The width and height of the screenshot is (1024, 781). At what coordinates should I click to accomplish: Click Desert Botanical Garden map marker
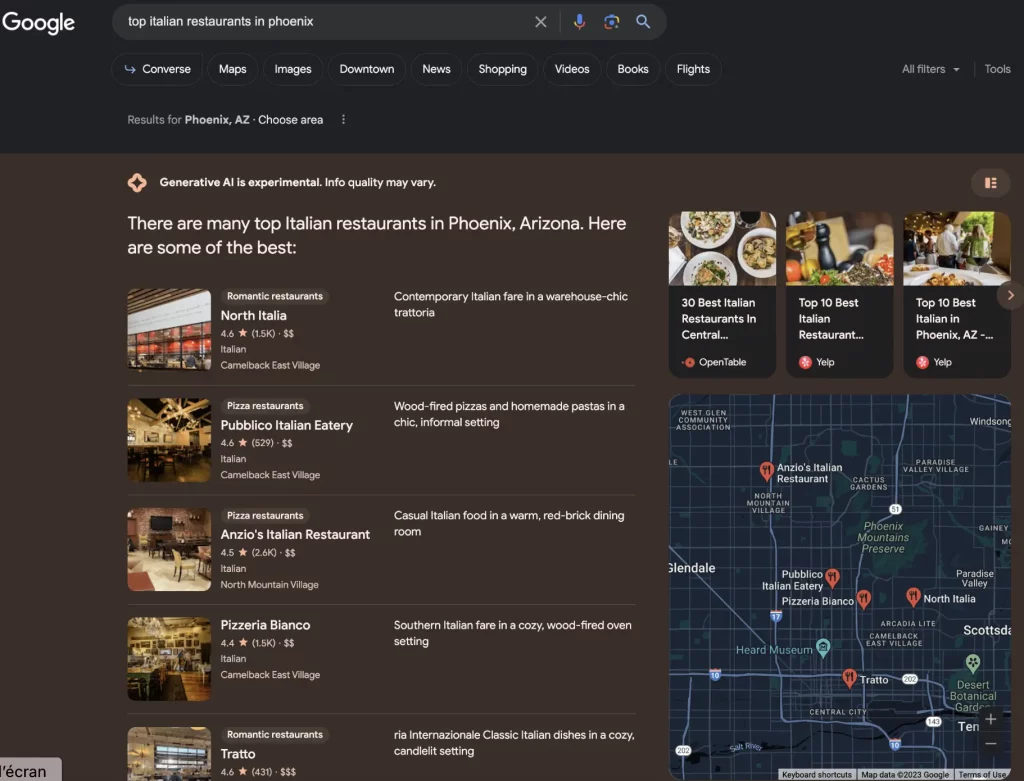tap(972, 663)
